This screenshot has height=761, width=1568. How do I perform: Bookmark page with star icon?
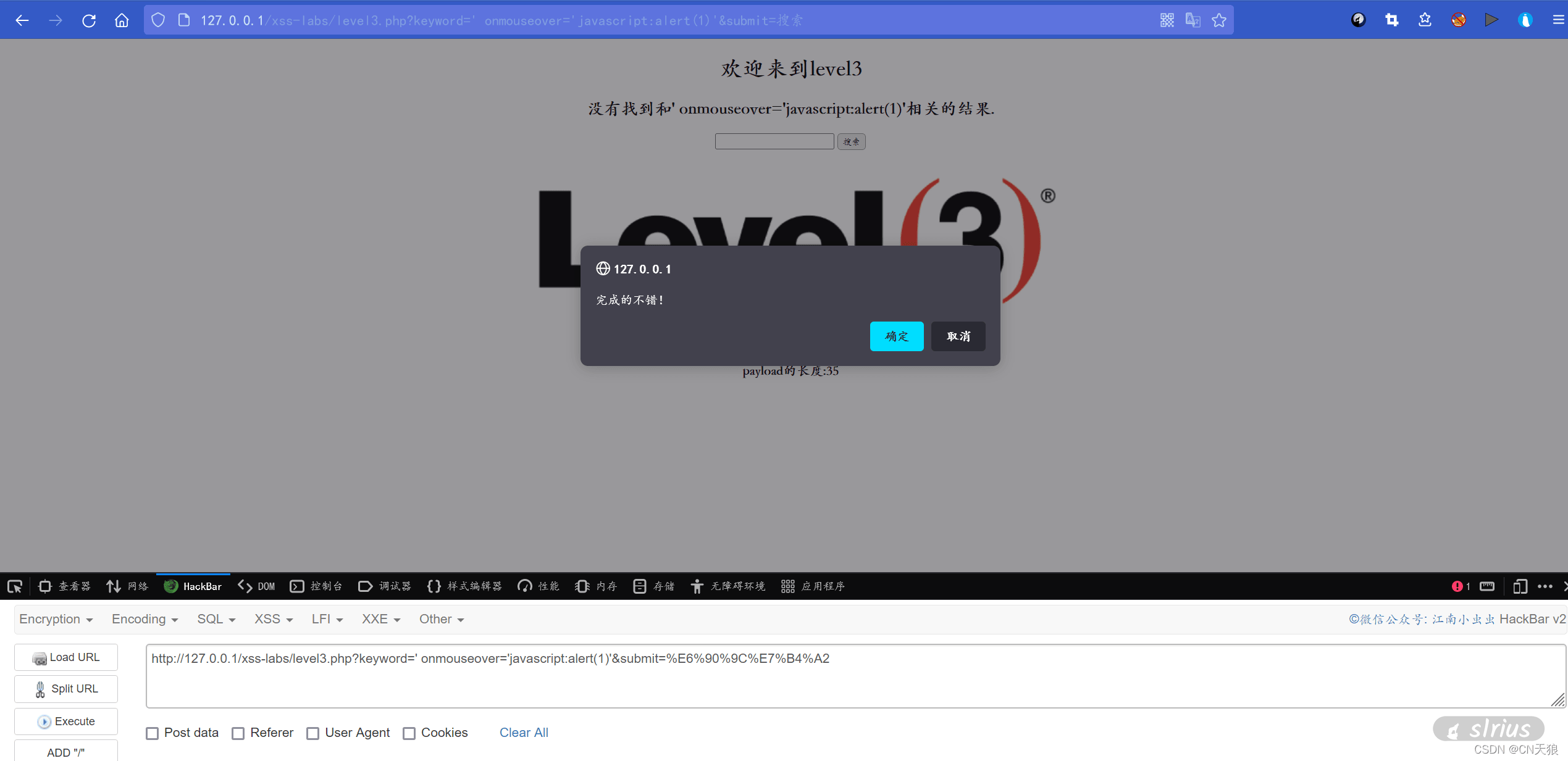1219,20
